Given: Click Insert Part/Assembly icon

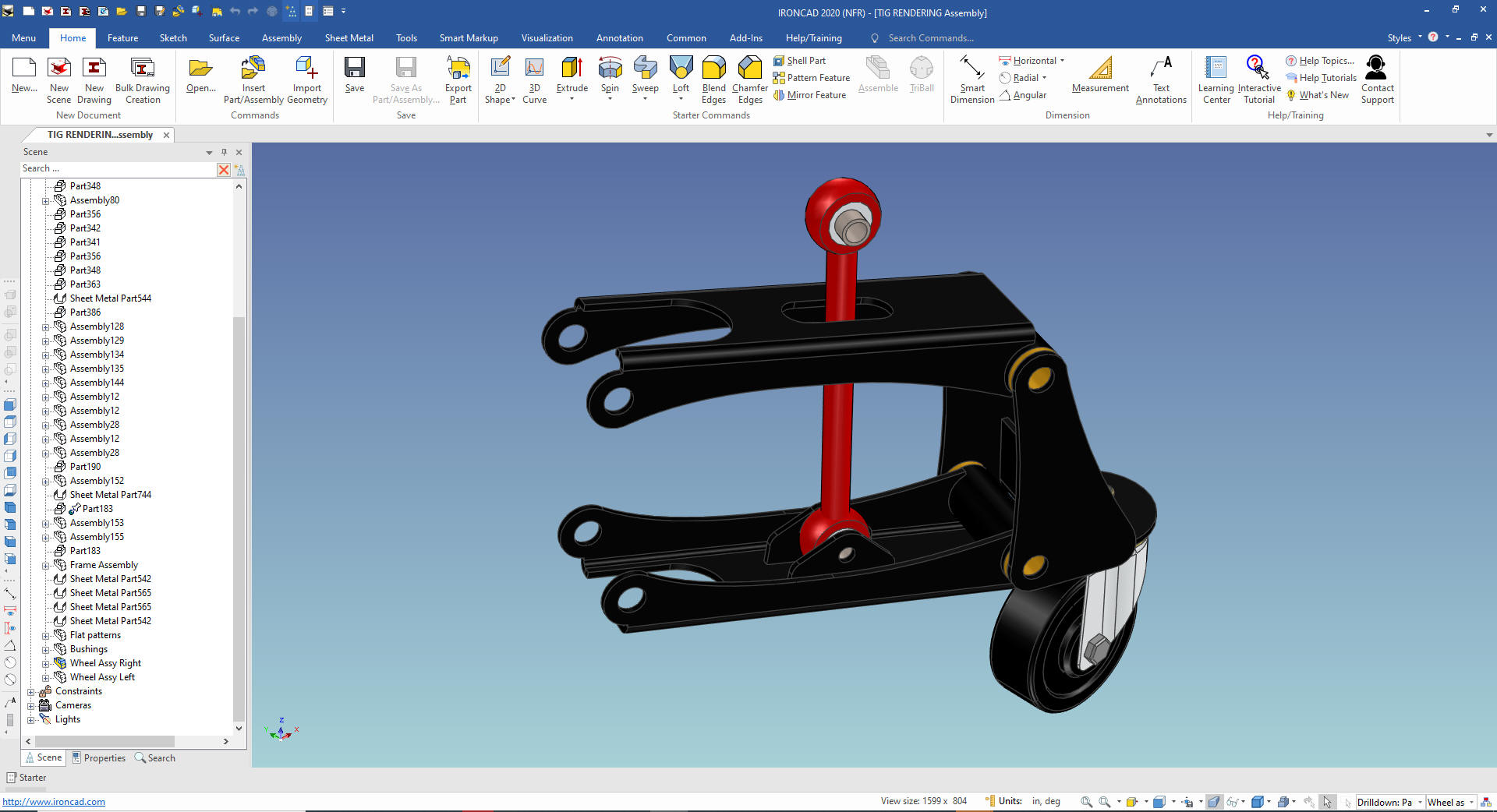Looking at the screenshot, I should (253, 69).
